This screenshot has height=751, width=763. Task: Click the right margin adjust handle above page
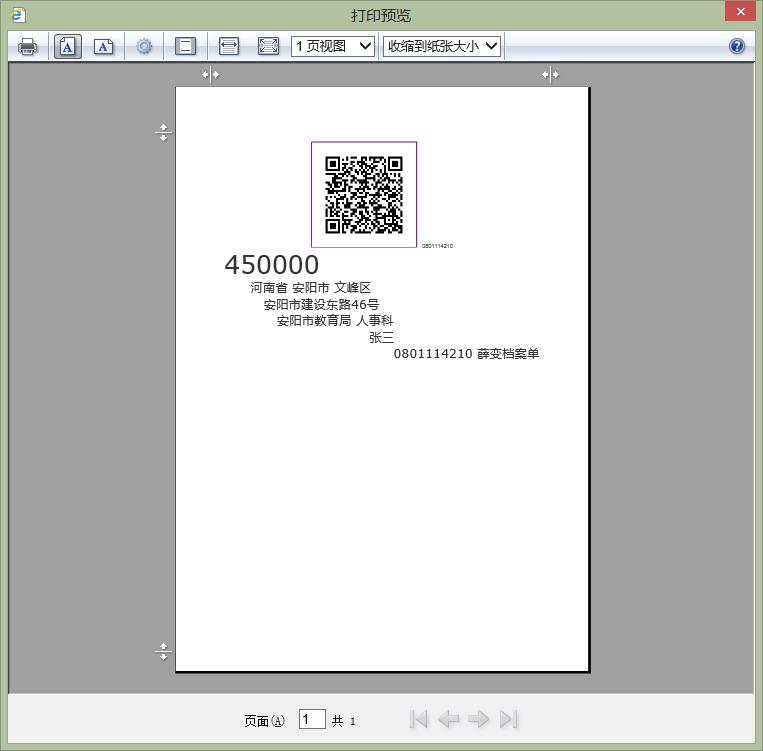(550, 74)
